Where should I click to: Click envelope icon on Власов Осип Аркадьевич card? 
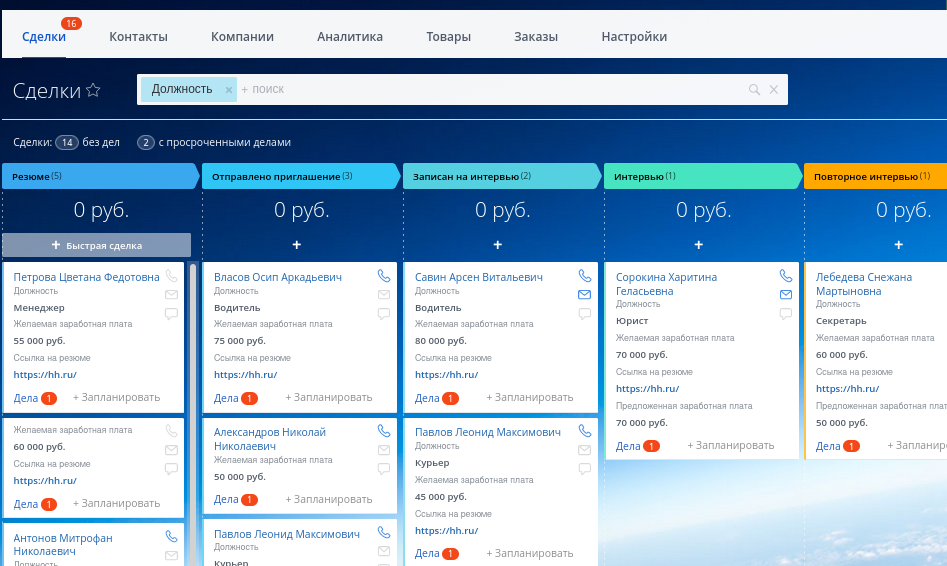pos(384,295)
